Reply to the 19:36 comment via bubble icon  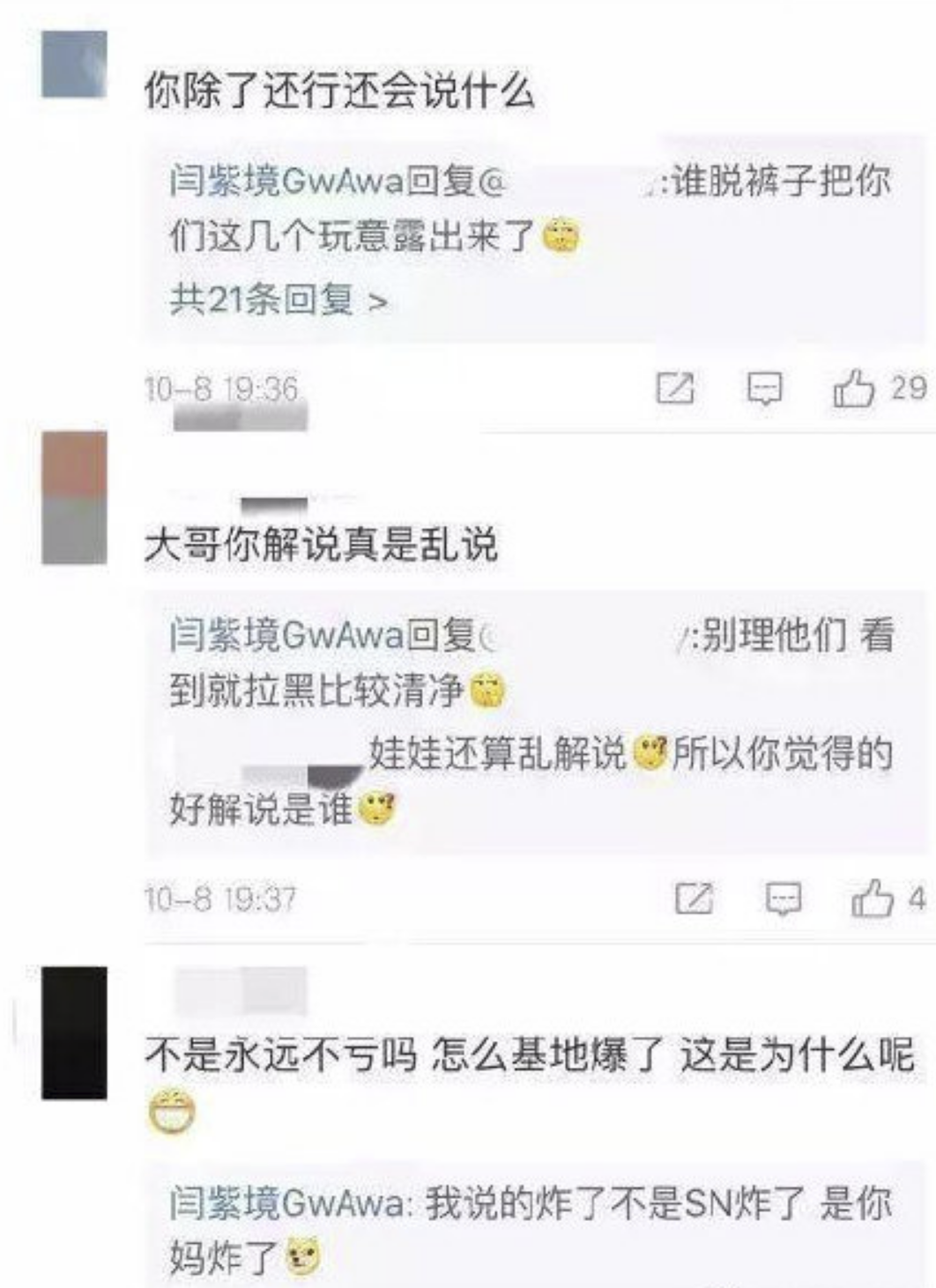point(764,389)
